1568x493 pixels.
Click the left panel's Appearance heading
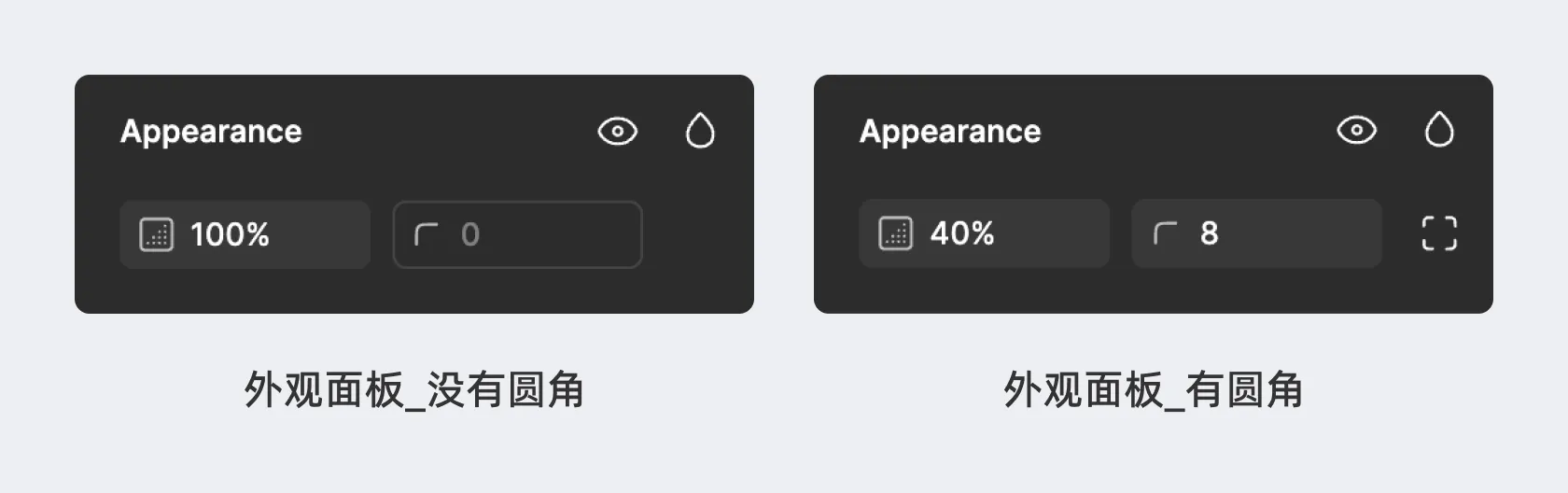coord(211,132)
